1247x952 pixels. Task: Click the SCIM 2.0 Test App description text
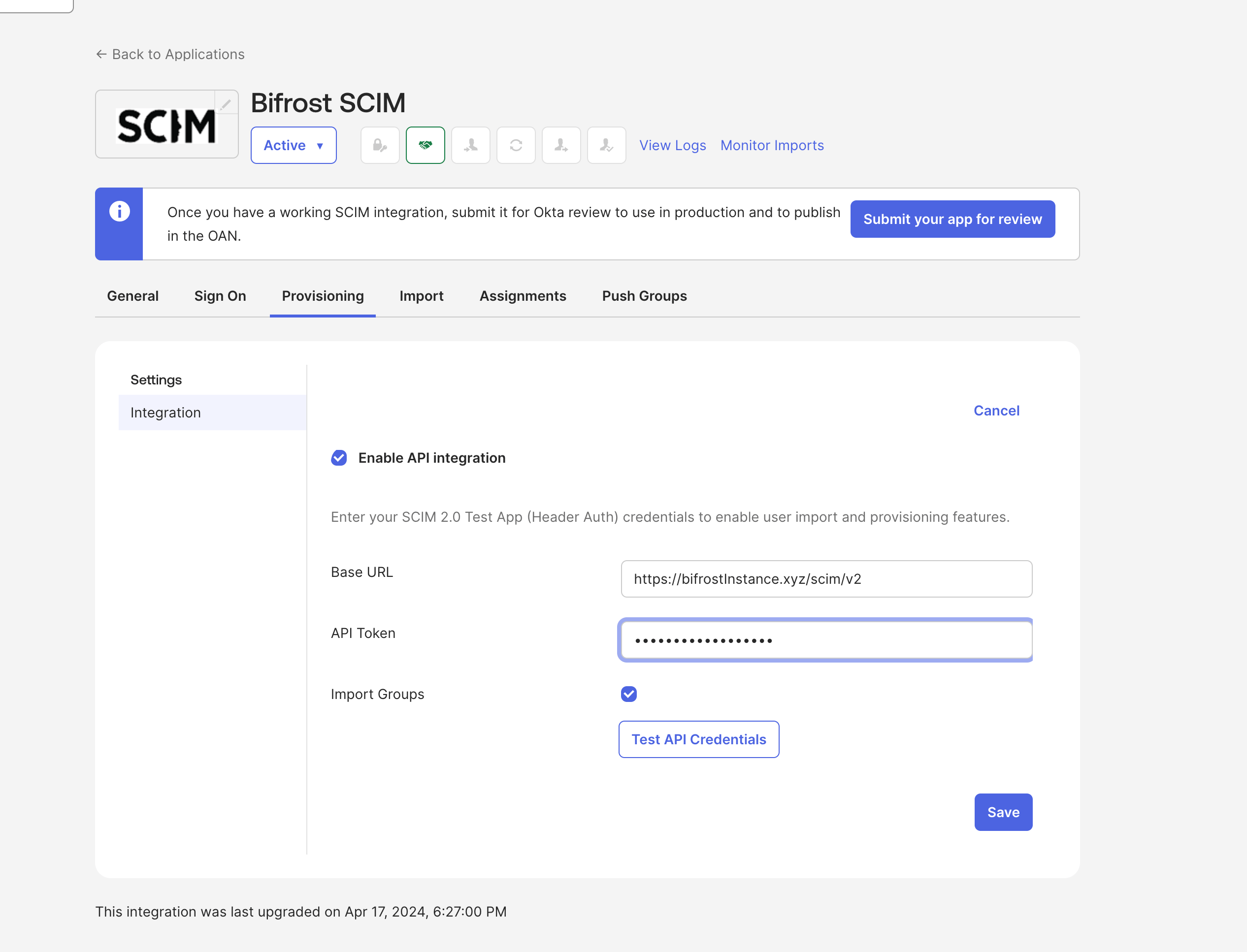[670, 517]
